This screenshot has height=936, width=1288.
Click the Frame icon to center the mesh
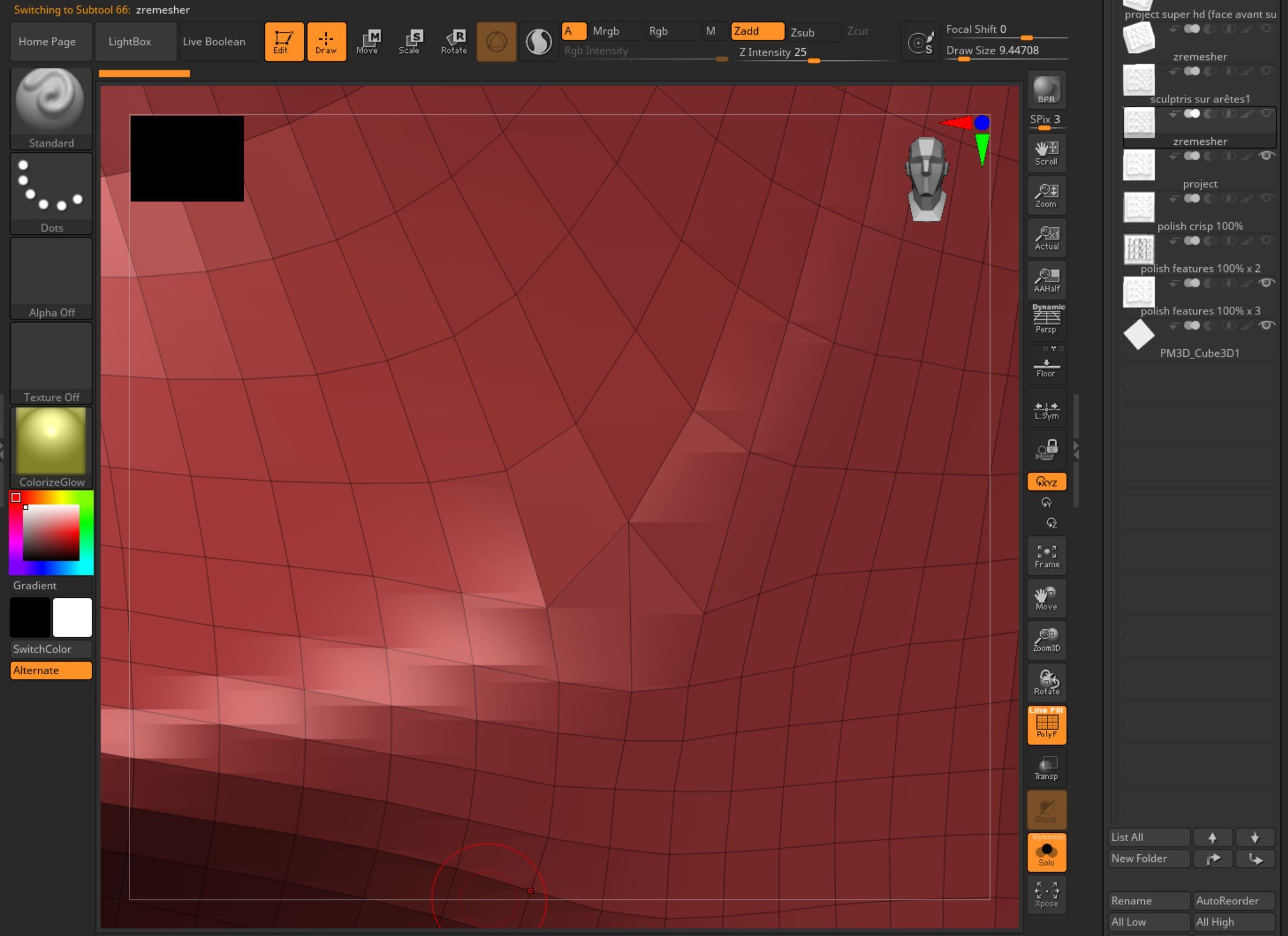(x=1047, y=555)
